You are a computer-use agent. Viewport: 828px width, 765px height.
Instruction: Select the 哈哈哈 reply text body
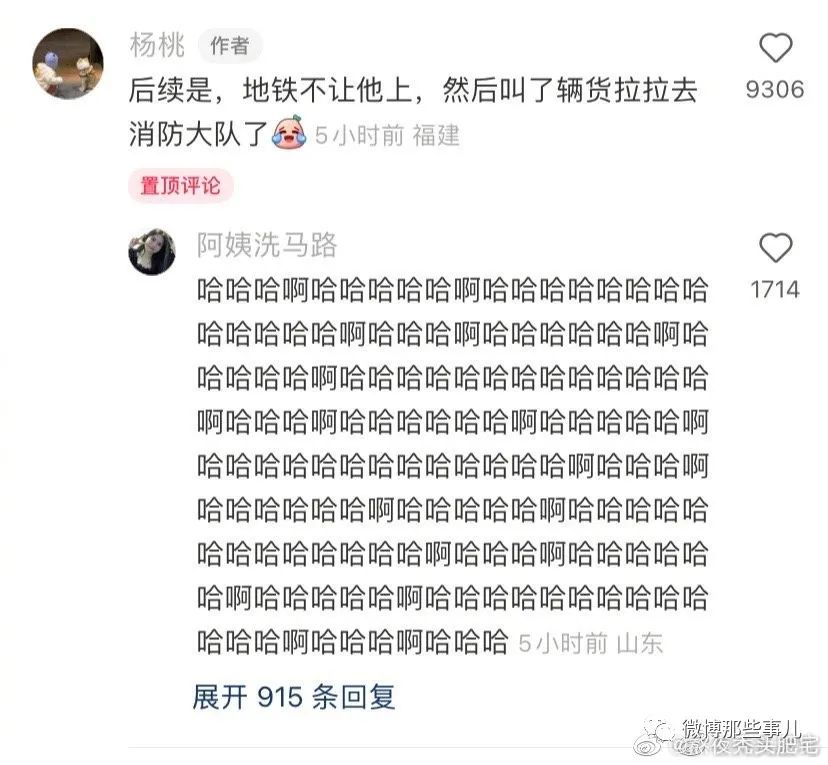point(453,466)
